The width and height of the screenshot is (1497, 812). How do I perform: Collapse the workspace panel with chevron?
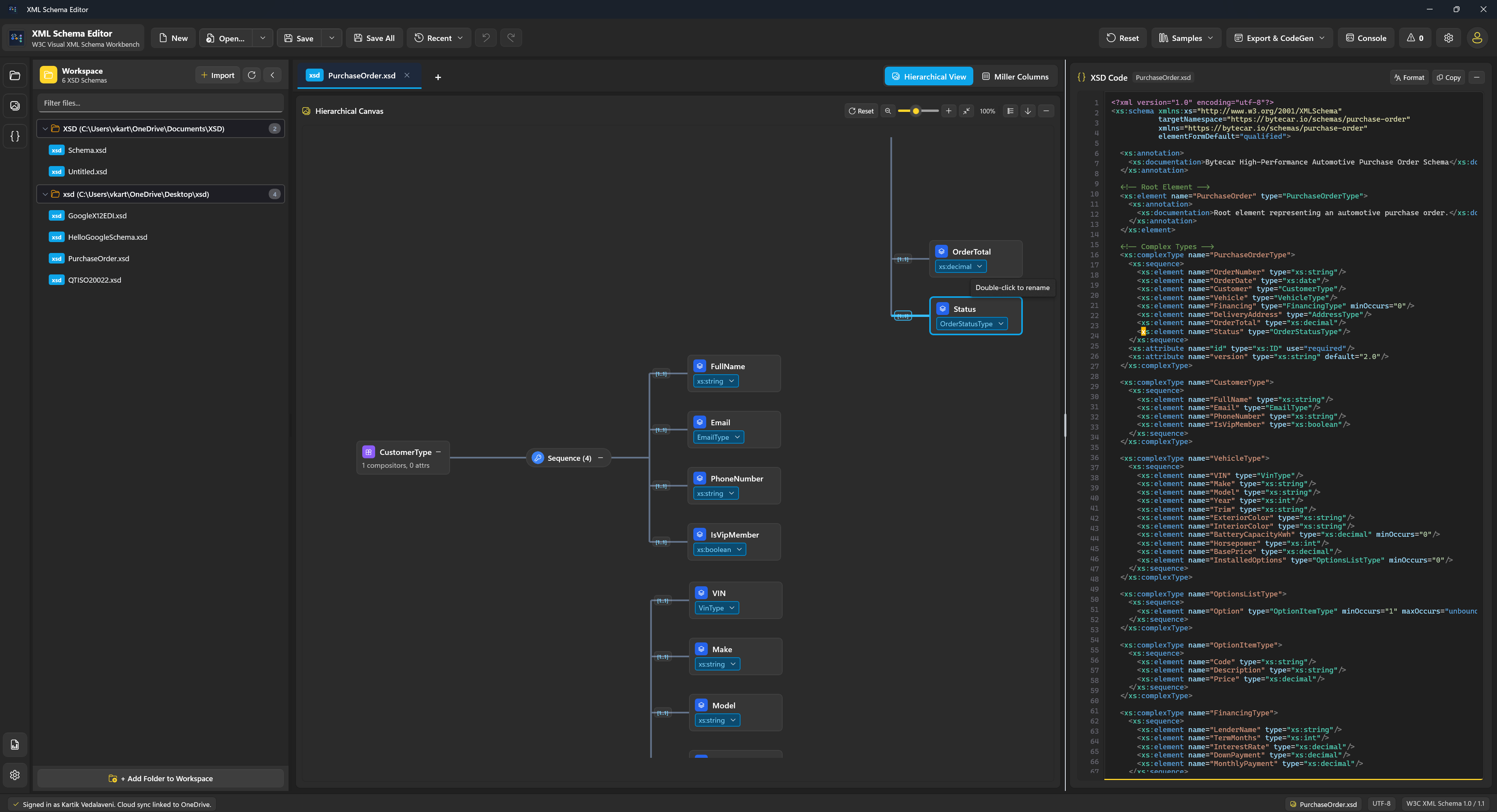[x=273, y=75]
